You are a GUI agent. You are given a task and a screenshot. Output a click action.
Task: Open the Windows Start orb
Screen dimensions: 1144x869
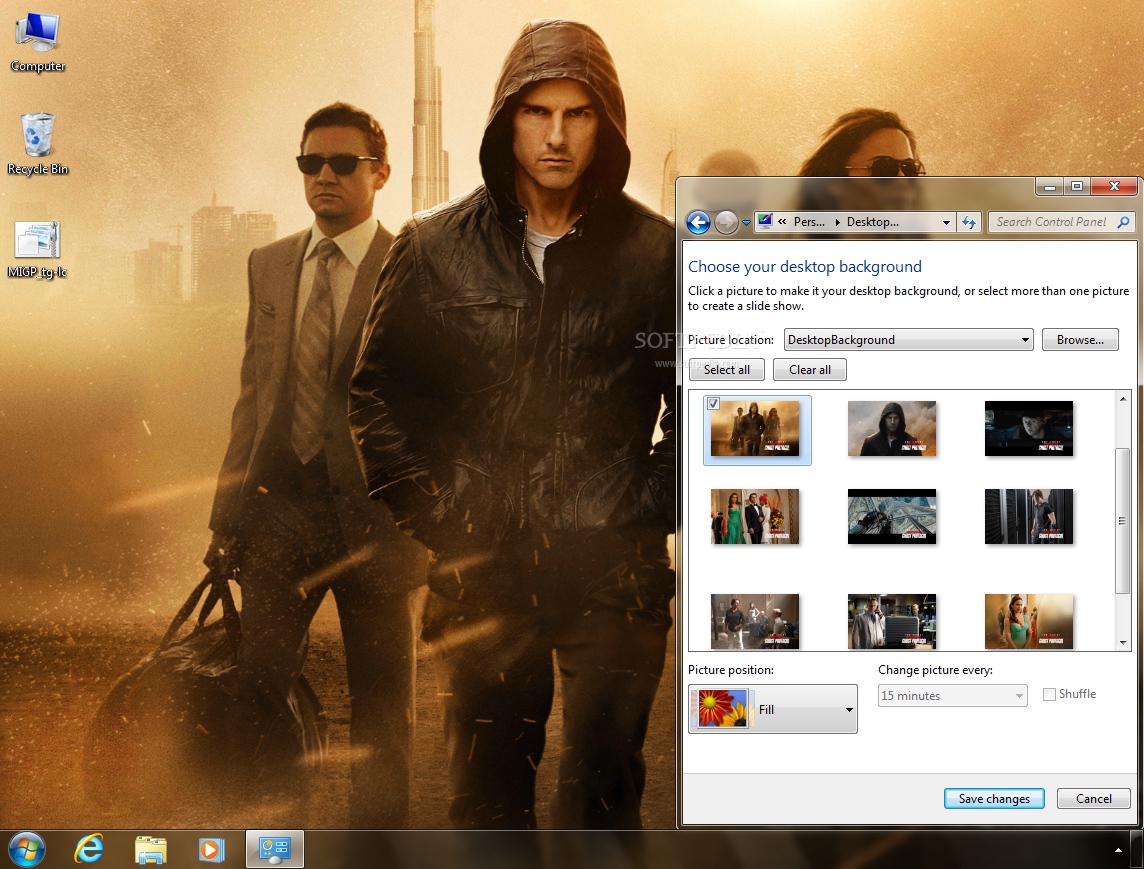pos(27,849)
